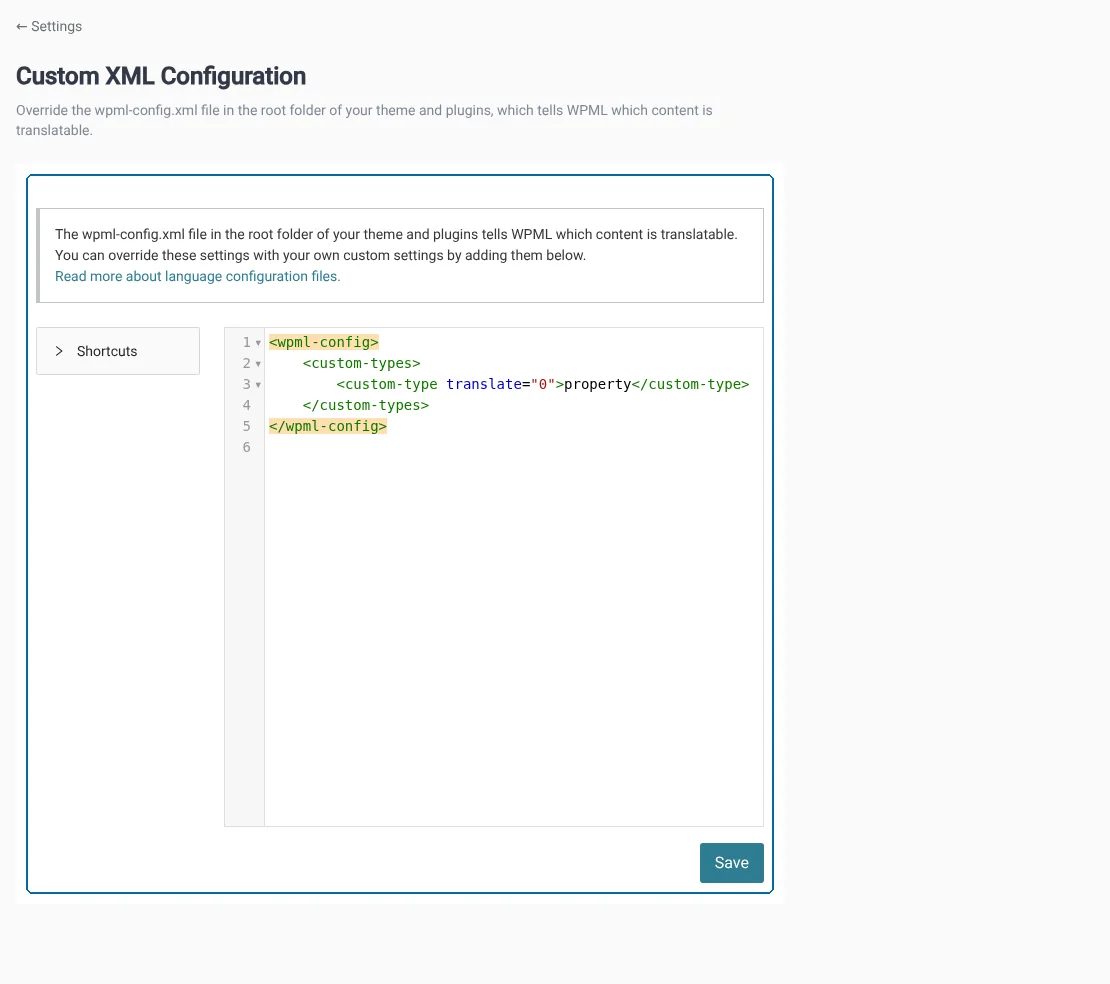Go back to Settings link
1110x984 pixels.
point(49,26)
